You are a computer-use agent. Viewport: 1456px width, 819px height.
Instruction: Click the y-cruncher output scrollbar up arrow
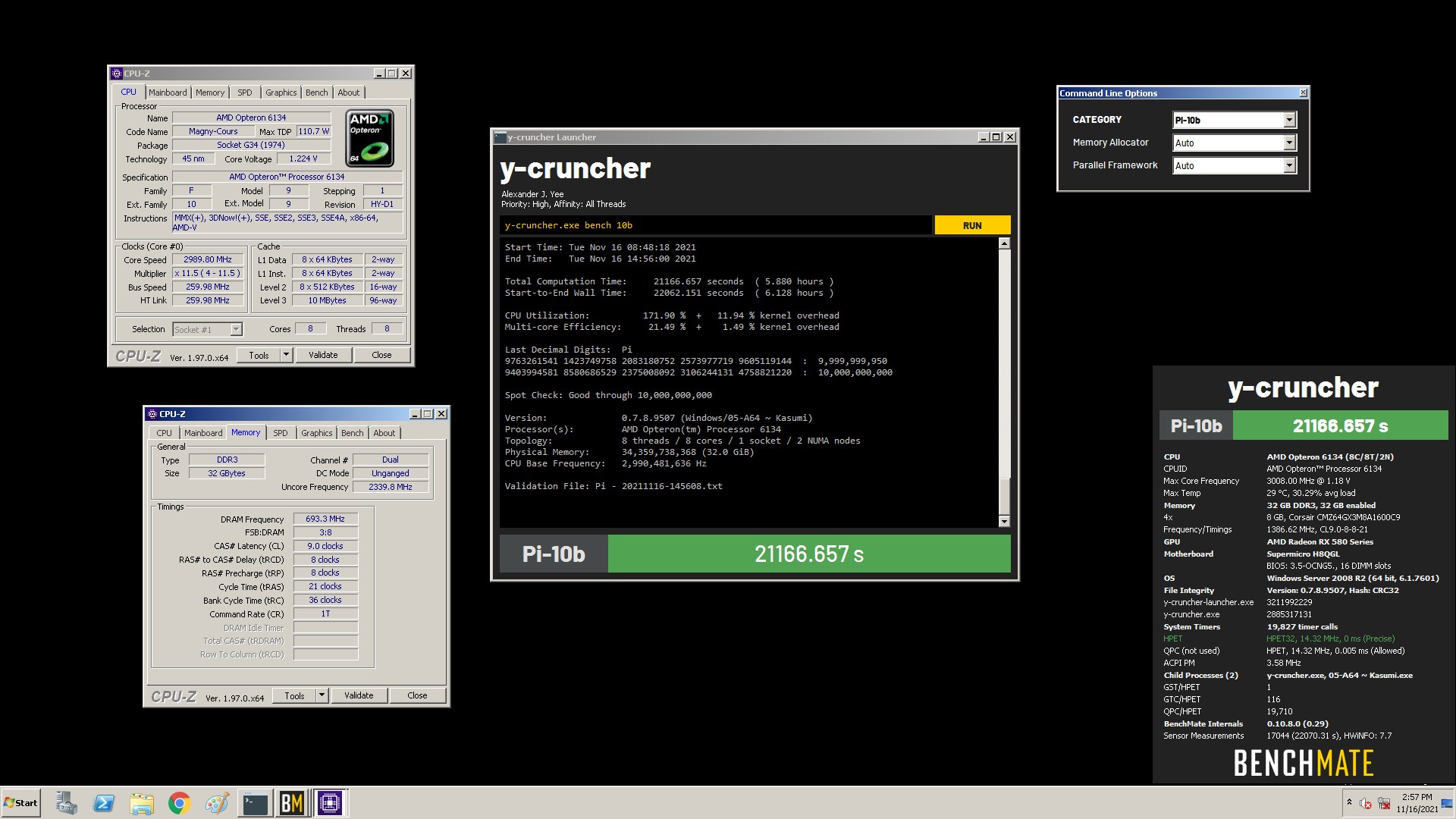tap(1004, 243)
